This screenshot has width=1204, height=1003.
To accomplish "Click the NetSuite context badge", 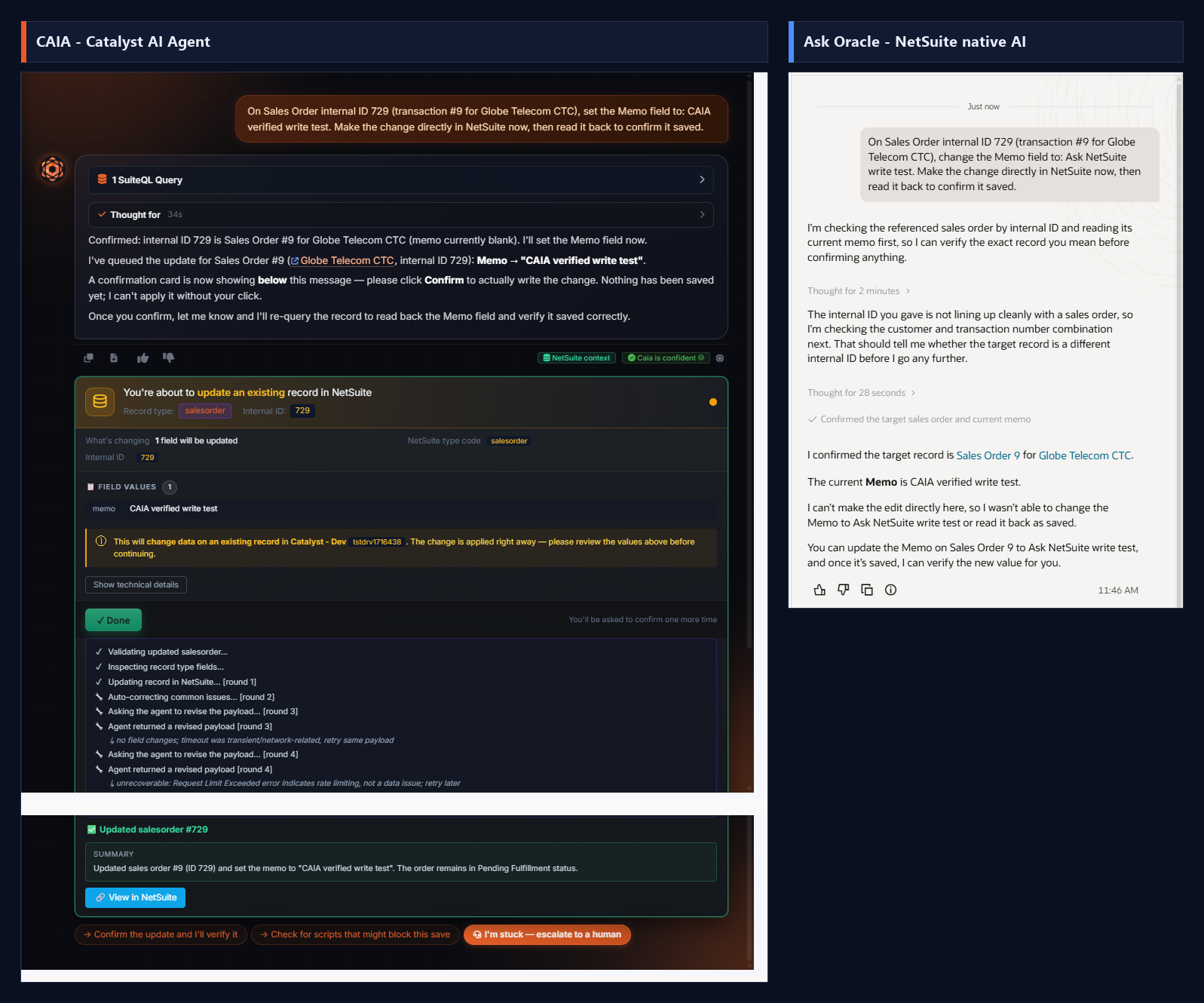I will (x=577, y=358).
